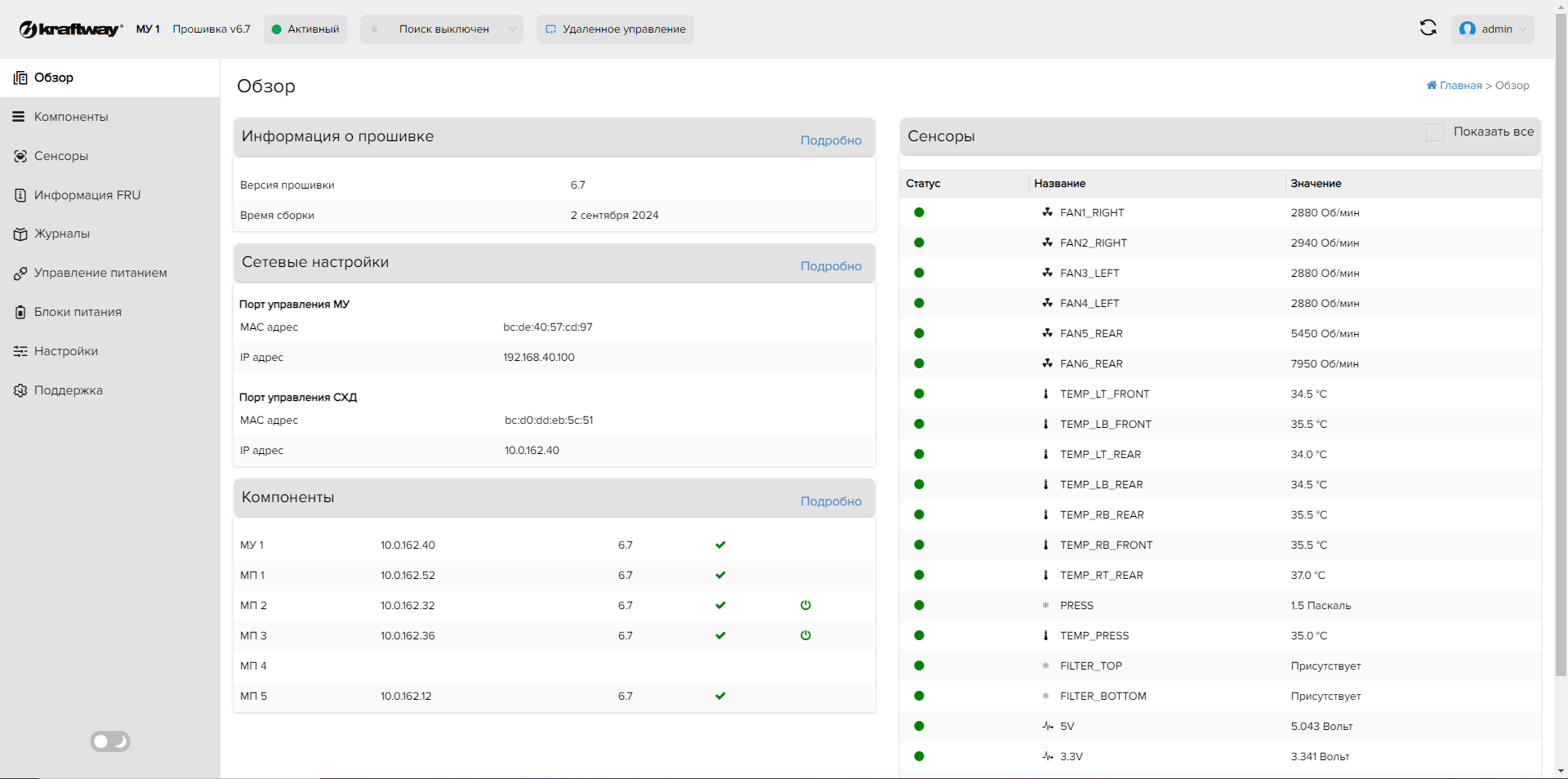Open the admin user dropdown

[x=1492, y=29]
